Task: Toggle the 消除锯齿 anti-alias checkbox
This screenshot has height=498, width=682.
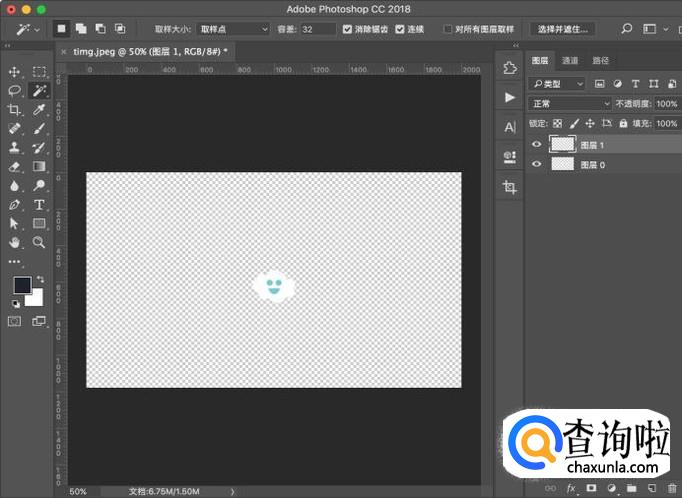Action: click(x=347, y=30)
